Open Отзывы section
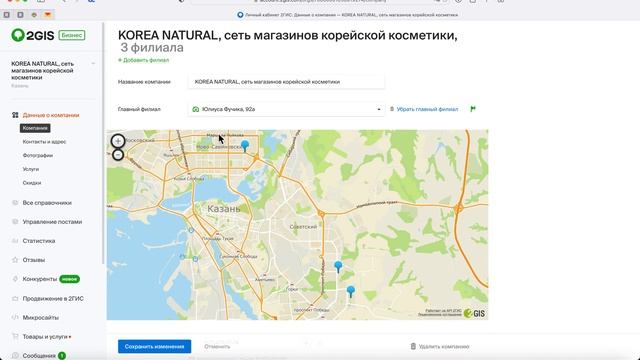 (x=33, y=260)
